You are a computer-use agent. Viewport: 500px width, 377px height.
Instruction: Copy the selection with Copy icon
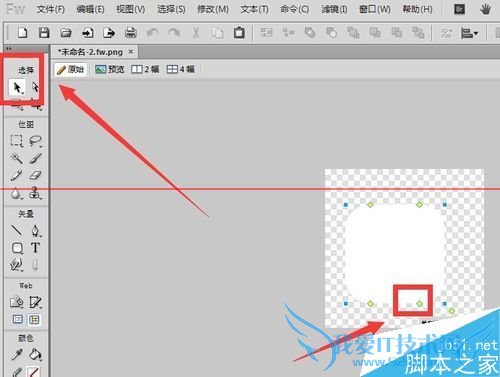pyautogui.click(x=217, y=33)
